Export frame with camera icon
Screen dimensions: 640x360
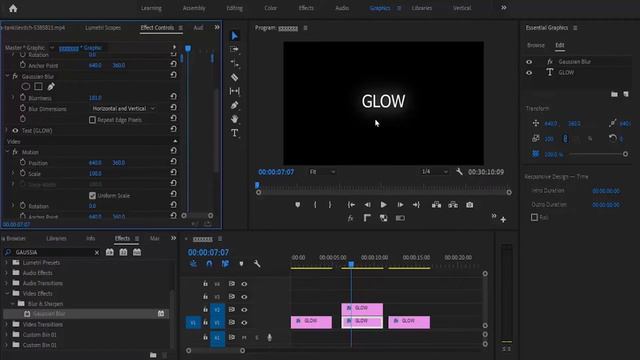tap(469, 205)
